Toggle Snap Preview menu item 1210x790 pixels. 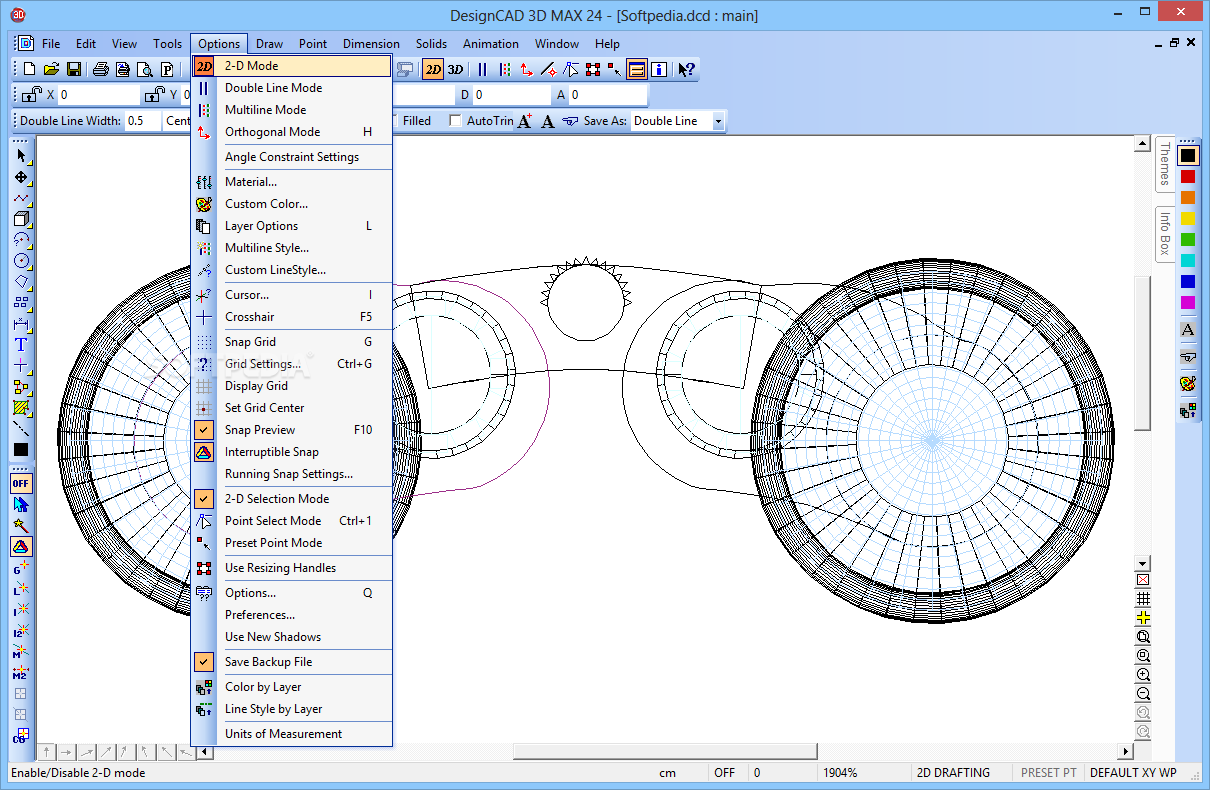tap(292, 430)
